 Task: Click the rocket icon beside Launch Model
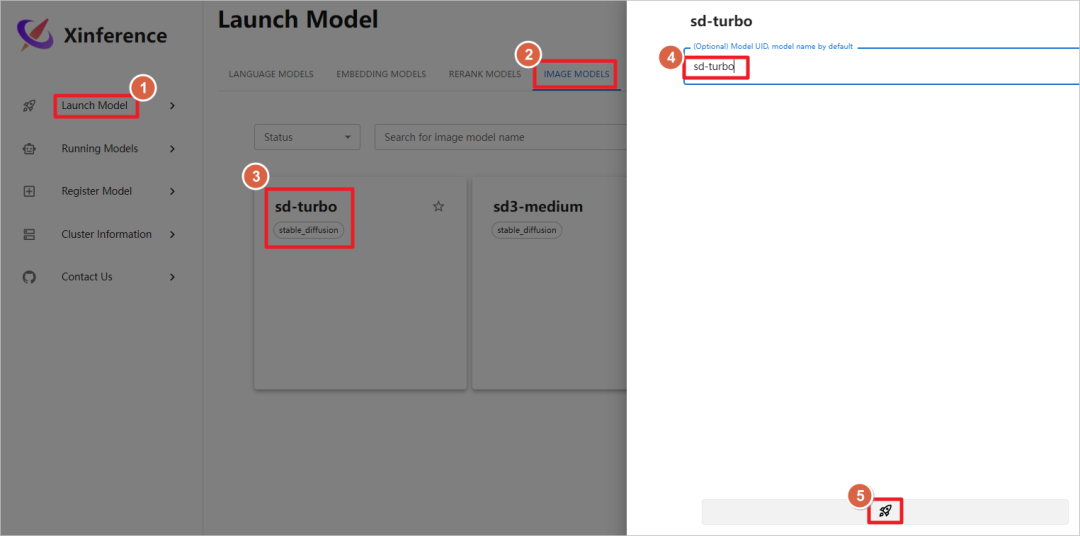29,106
